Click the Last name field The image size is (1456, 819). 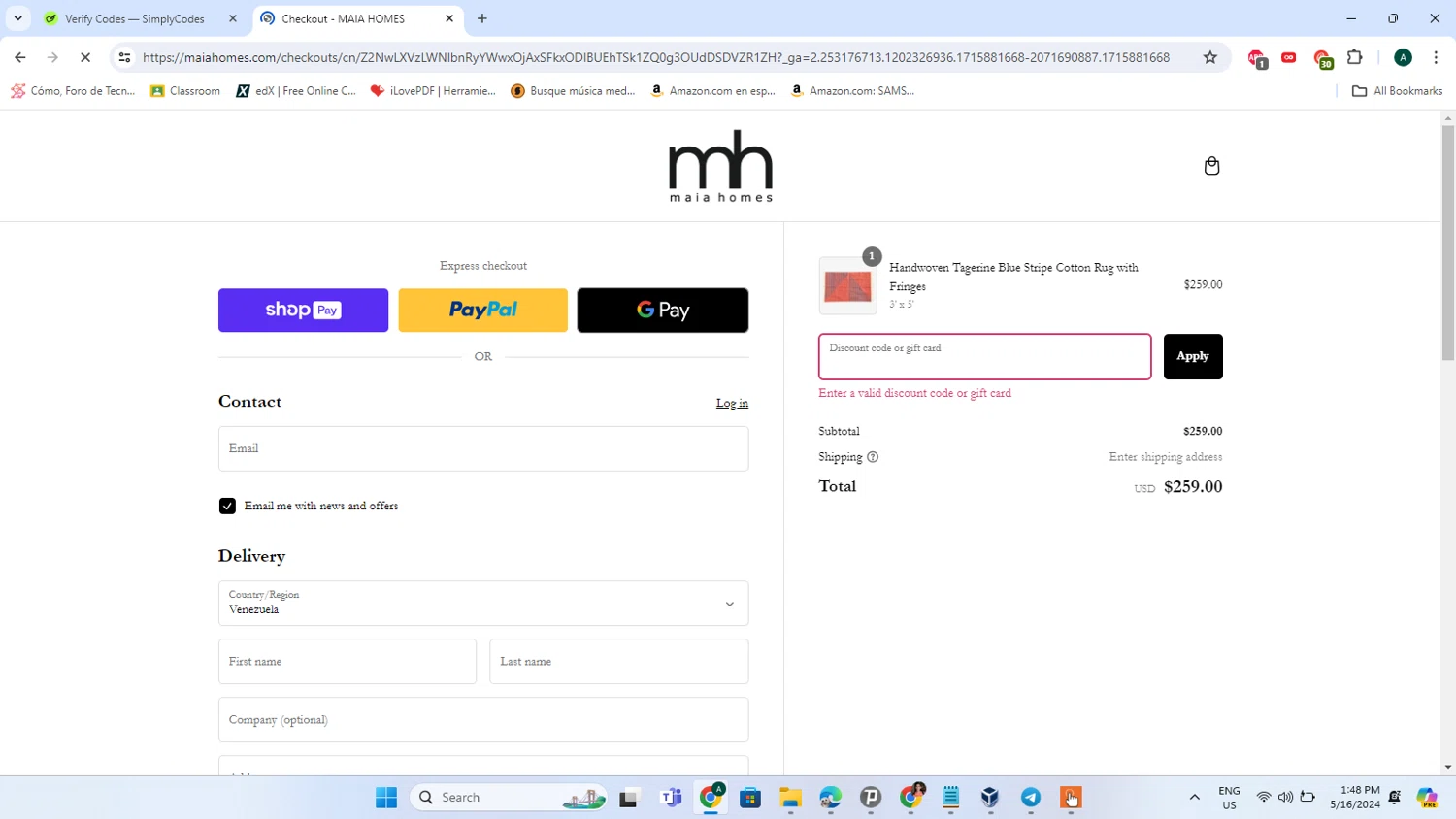coord(619,661)
